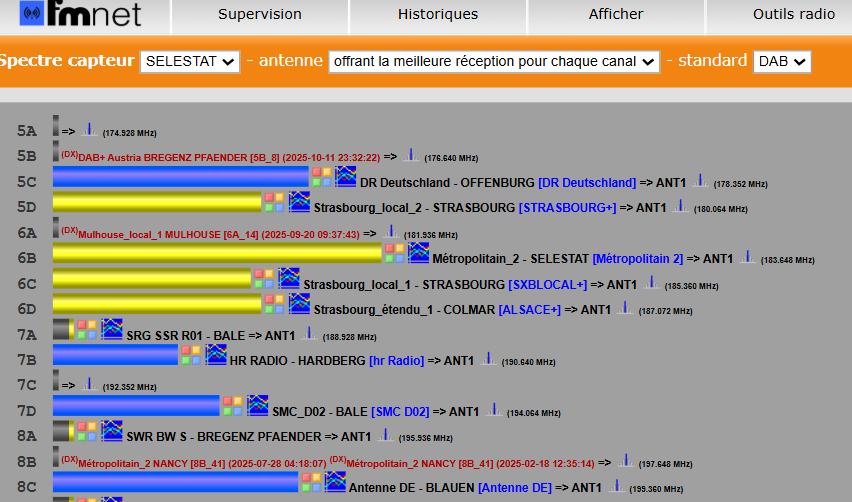Open spectrum chart icon for Métropolitain_2 SELESTAT

(418, 253)
